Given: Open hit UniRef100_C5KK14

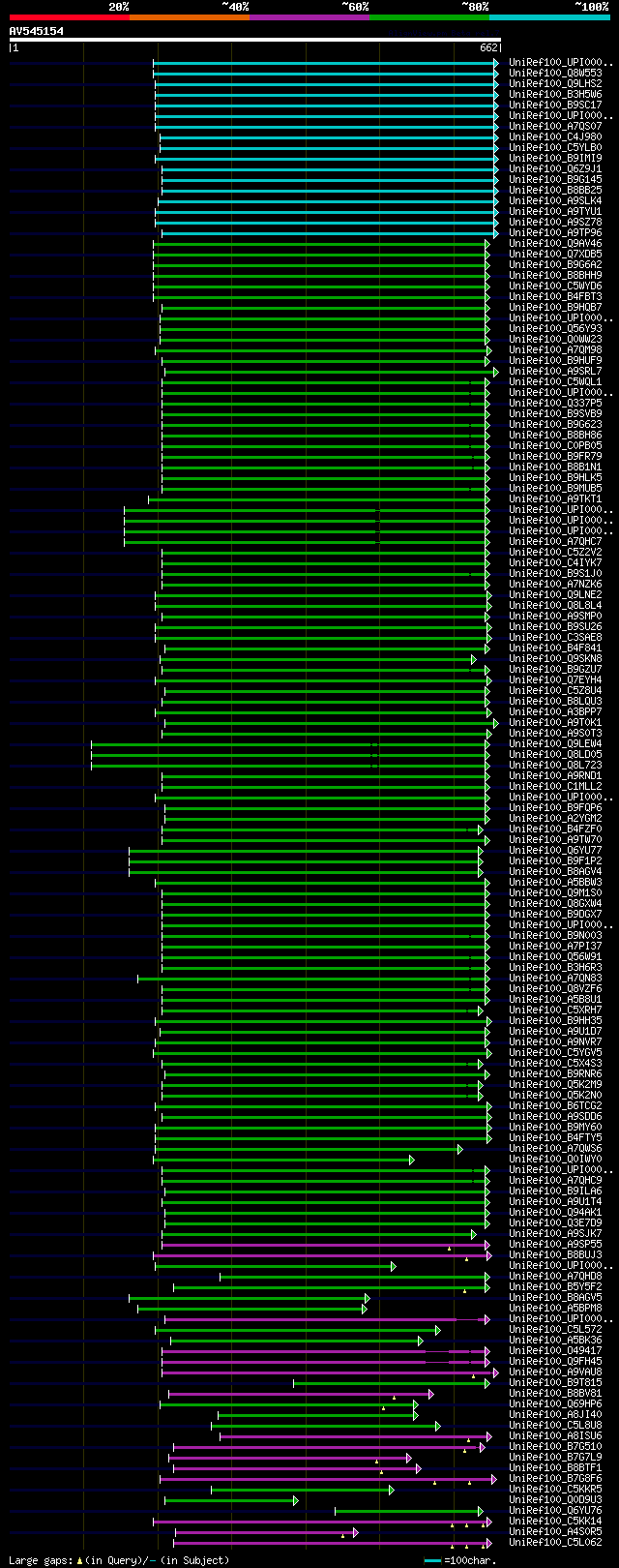Looking at the screenshot, I should [555, 1521].
